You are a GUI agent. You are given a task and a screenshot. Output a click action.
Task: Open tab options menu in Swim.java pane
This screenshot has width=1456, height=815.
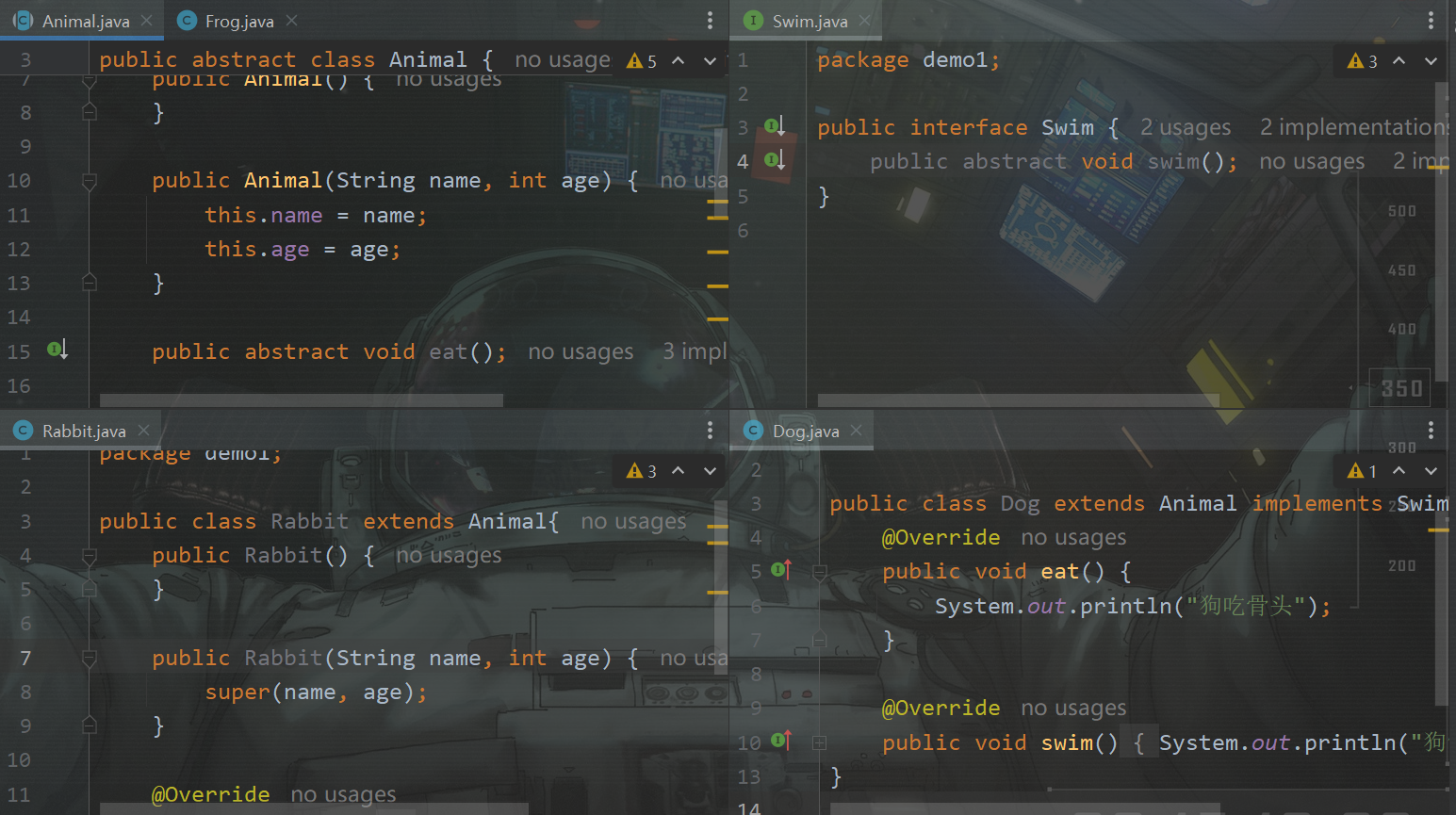coord(1431,21)
